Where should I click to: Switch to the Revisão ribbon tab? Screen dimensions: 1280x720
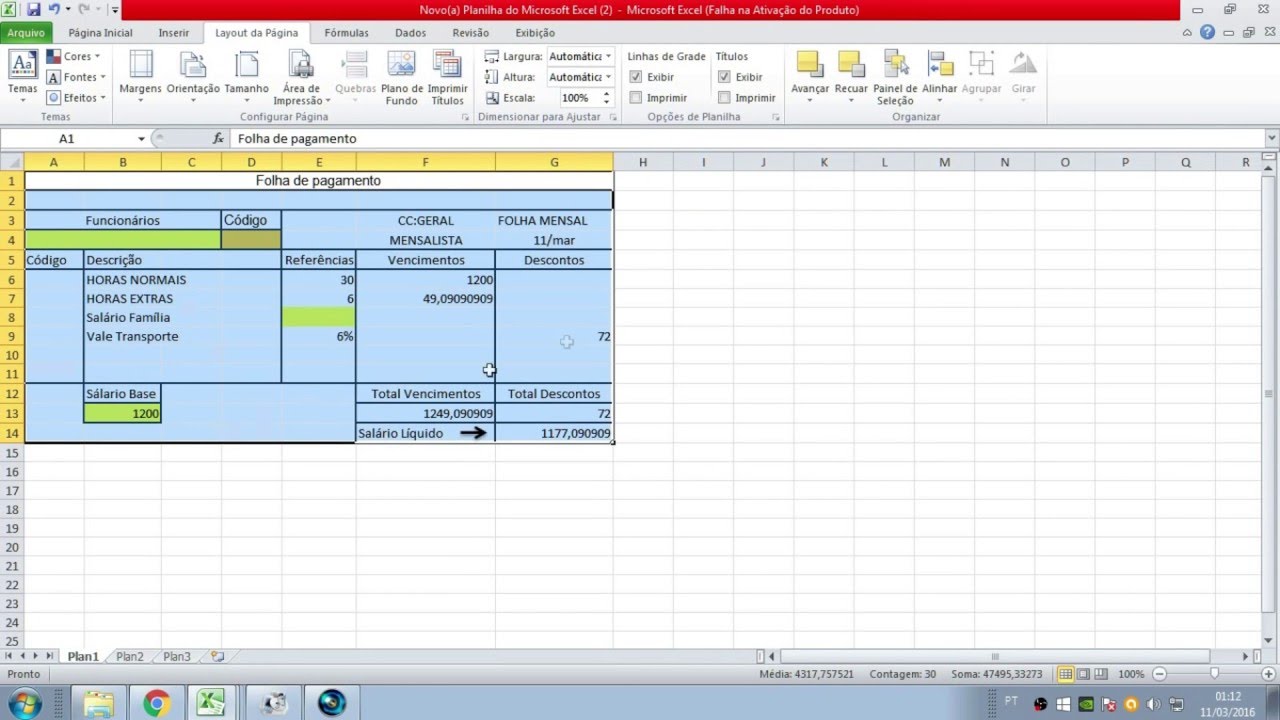coord(471,33)
